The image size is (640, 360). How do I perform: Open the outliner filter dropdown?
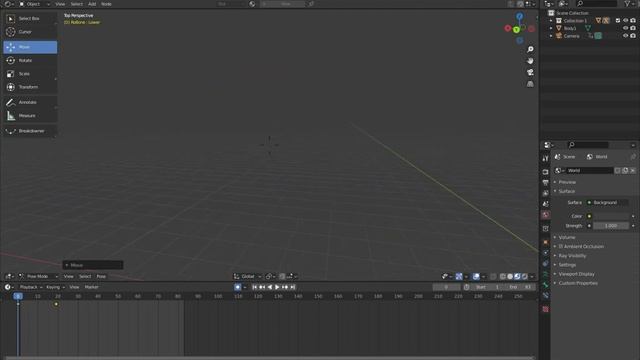[629, 4]
